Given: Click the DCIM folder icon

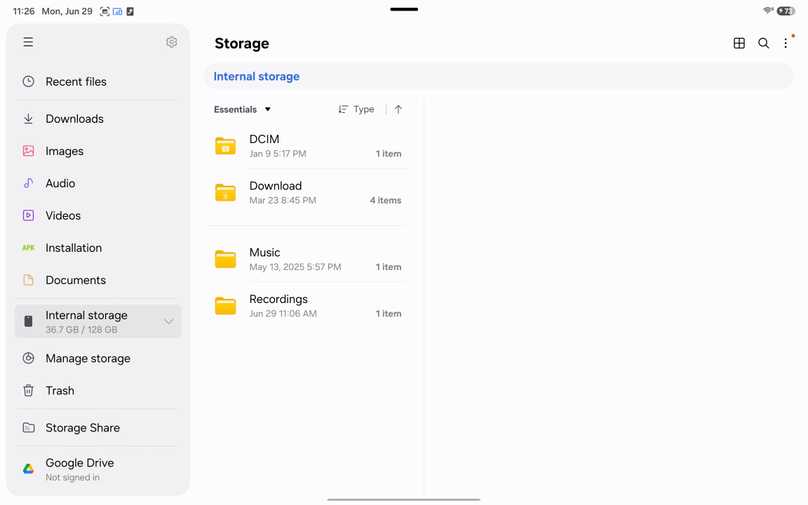Looking at the screenshot, I should click(x=225, y=146).
